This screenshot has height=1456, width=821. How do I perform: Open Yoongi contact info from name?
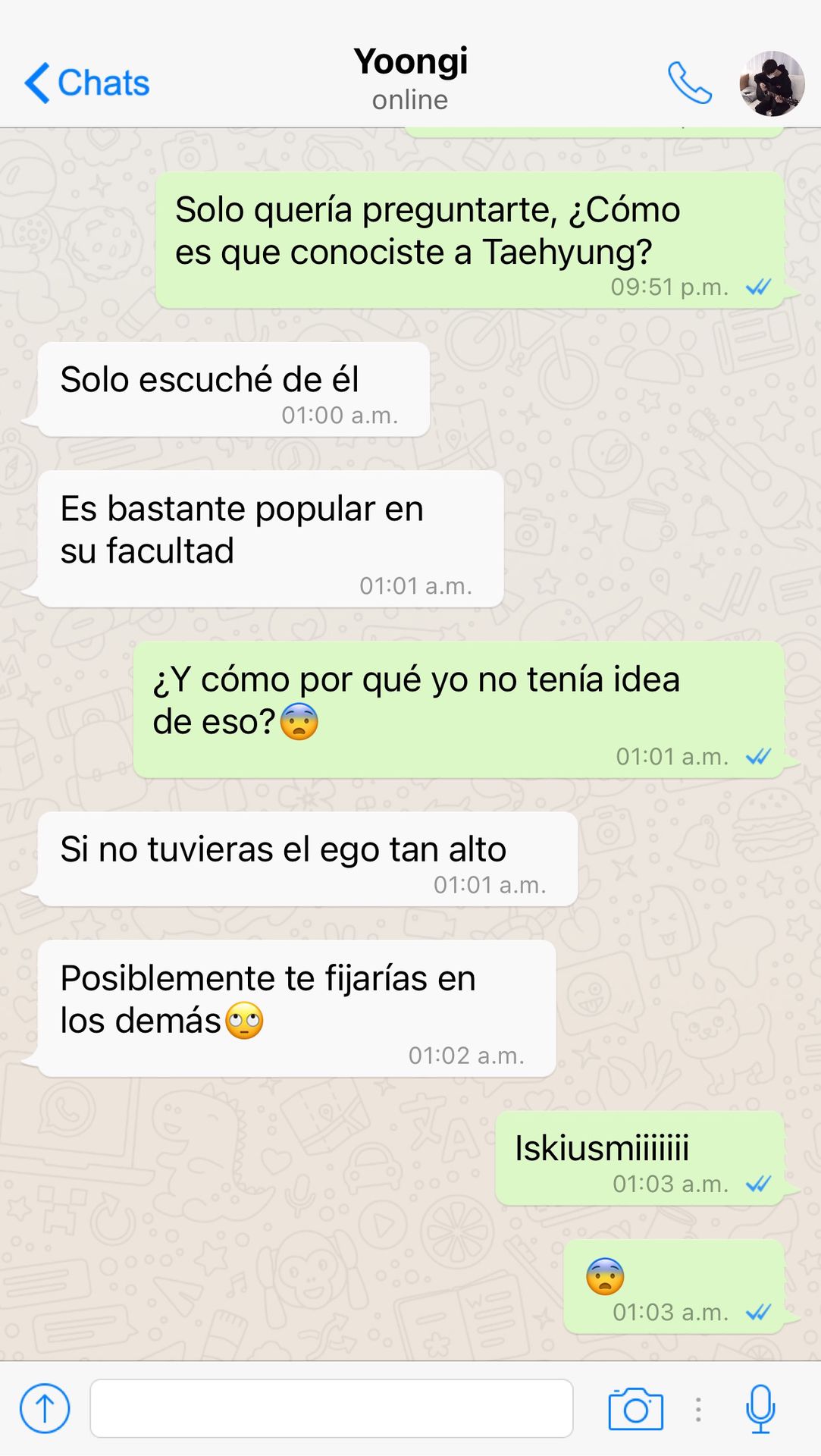(x=410, y=62)
